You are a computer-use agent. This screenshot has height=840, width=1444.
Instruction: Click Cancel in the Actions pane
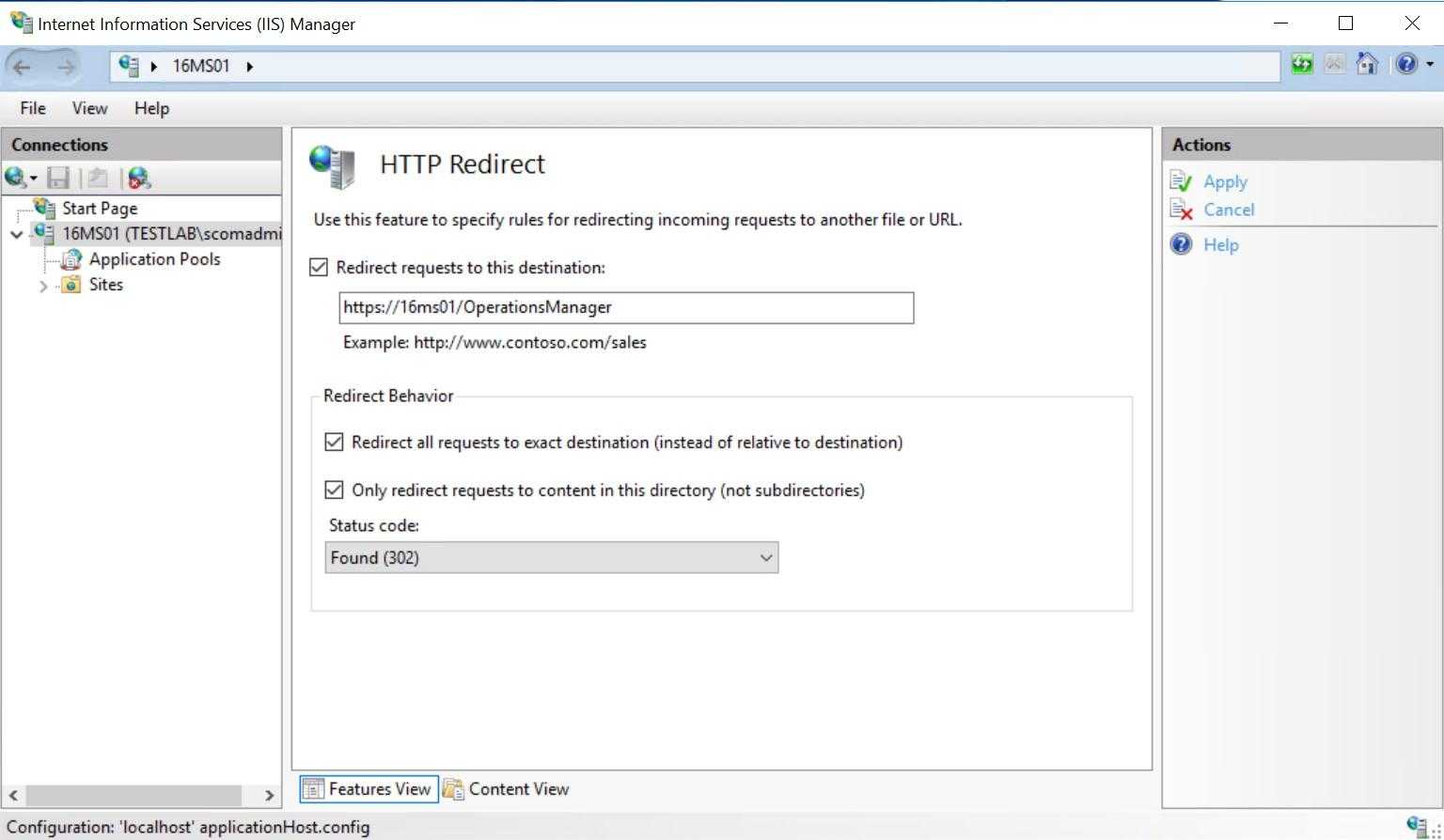coord(1229,210)
